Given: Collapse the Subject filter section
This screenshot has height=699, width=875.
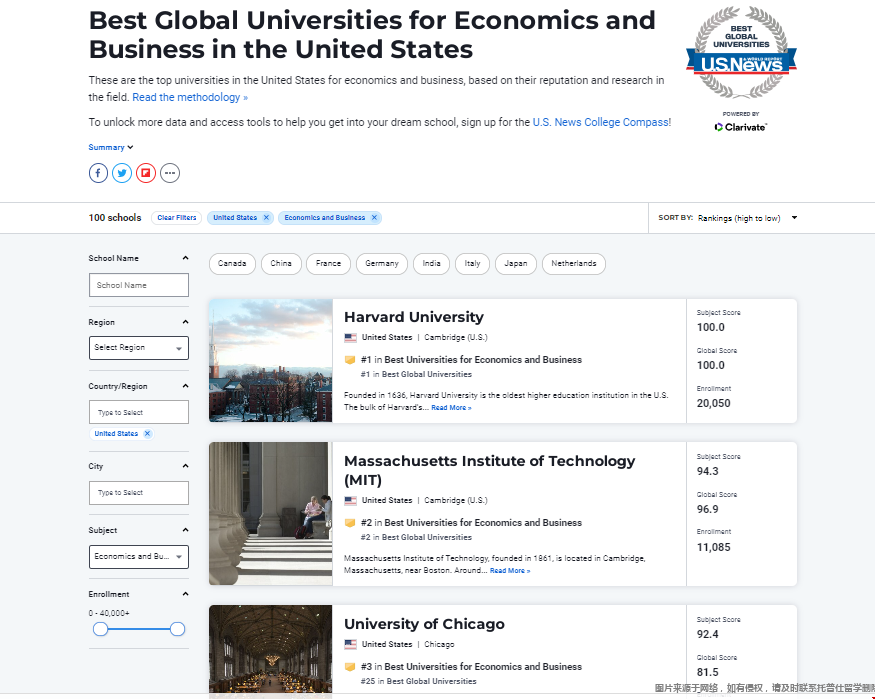Looking at the screenshot, I should pos(185,530).
